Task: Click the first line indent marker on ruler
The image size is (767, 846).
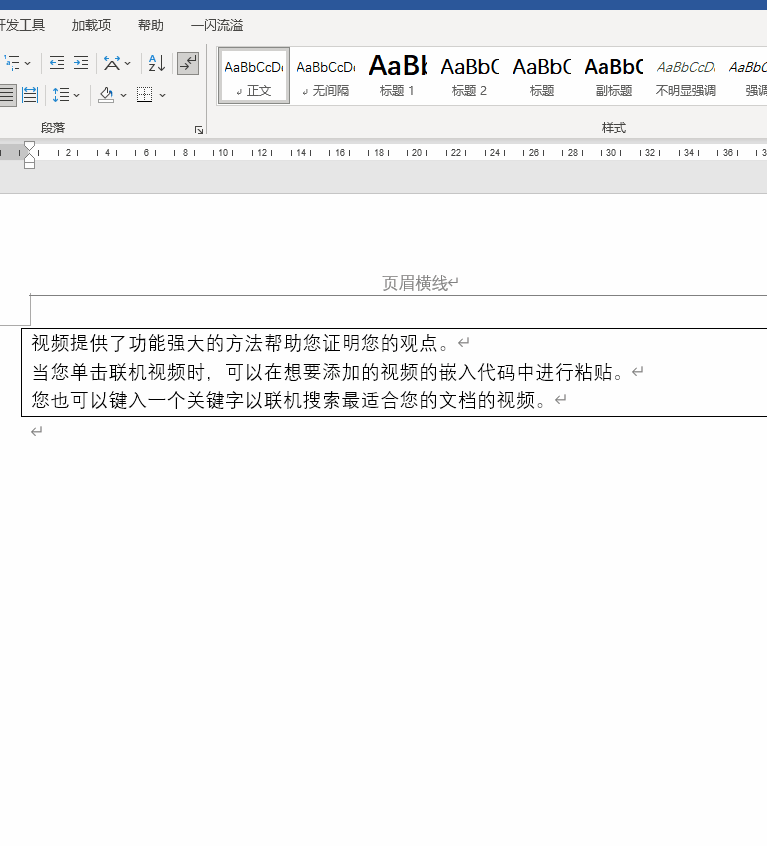Action: point(30,146)
